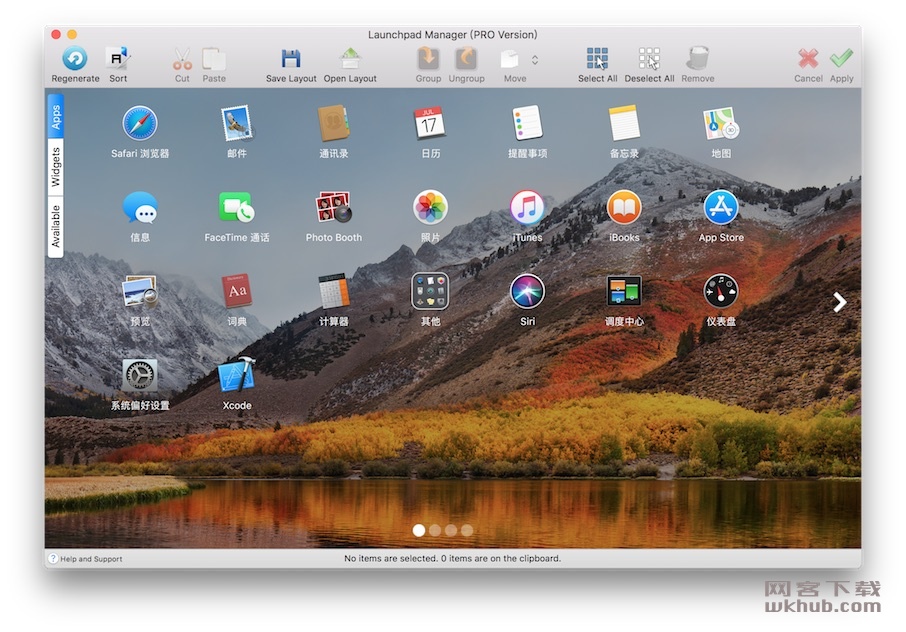This screenshot has width=906, height=632.
Task: Click the first page indicator dot
Action: 419,530
